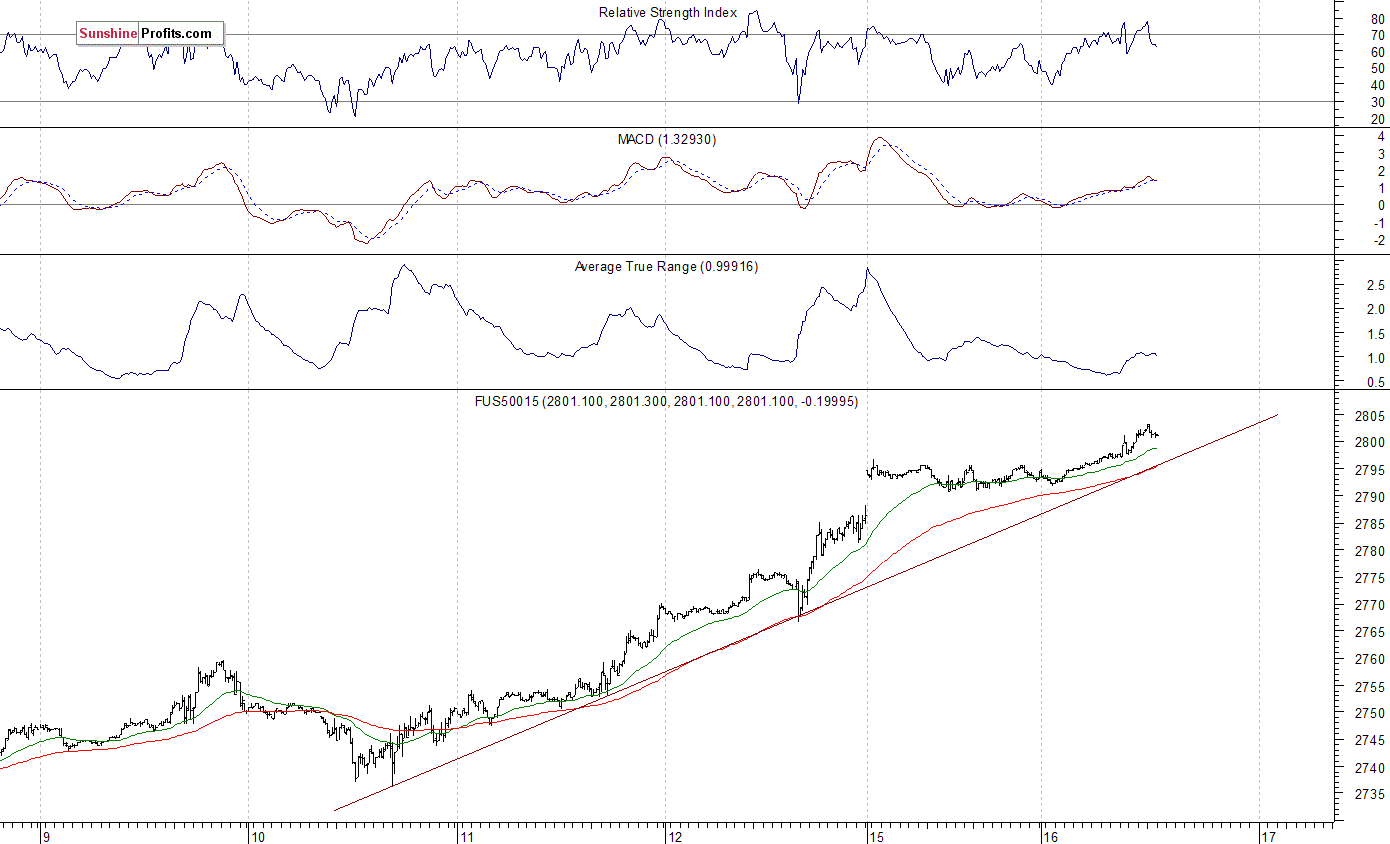Select the Relative Strength Index panel title
This screenshot has width=1390, height=844.
click(x=668, y=13)
